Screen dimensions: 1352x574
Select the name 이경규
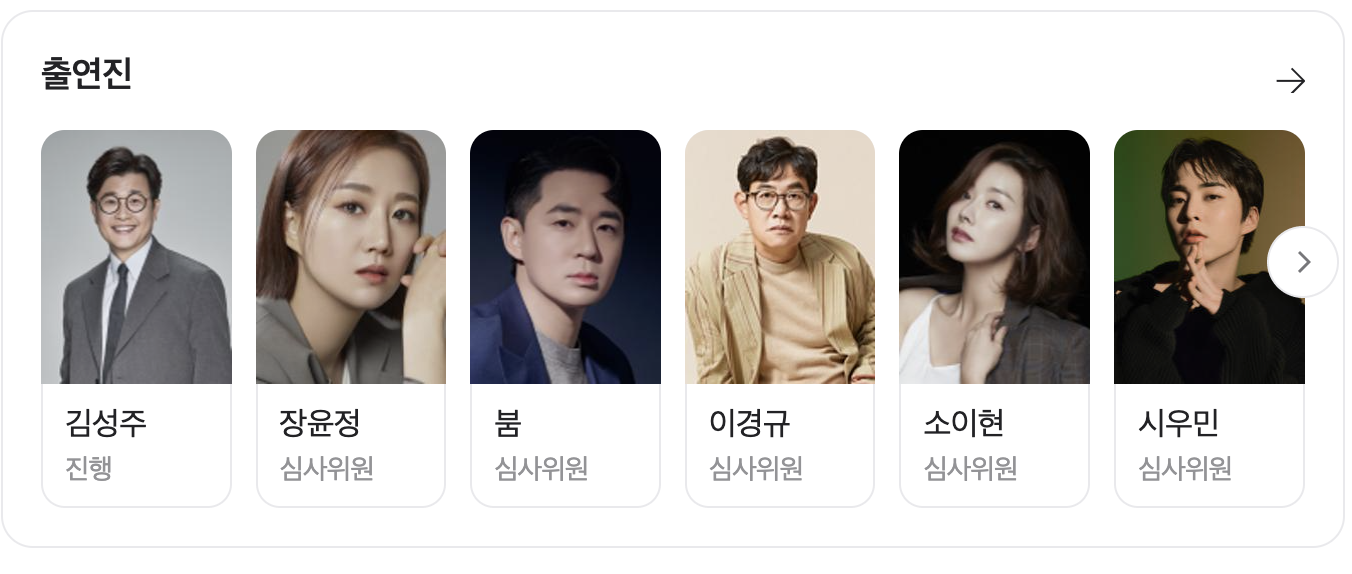pyautogui.click(x=749, y=423)
